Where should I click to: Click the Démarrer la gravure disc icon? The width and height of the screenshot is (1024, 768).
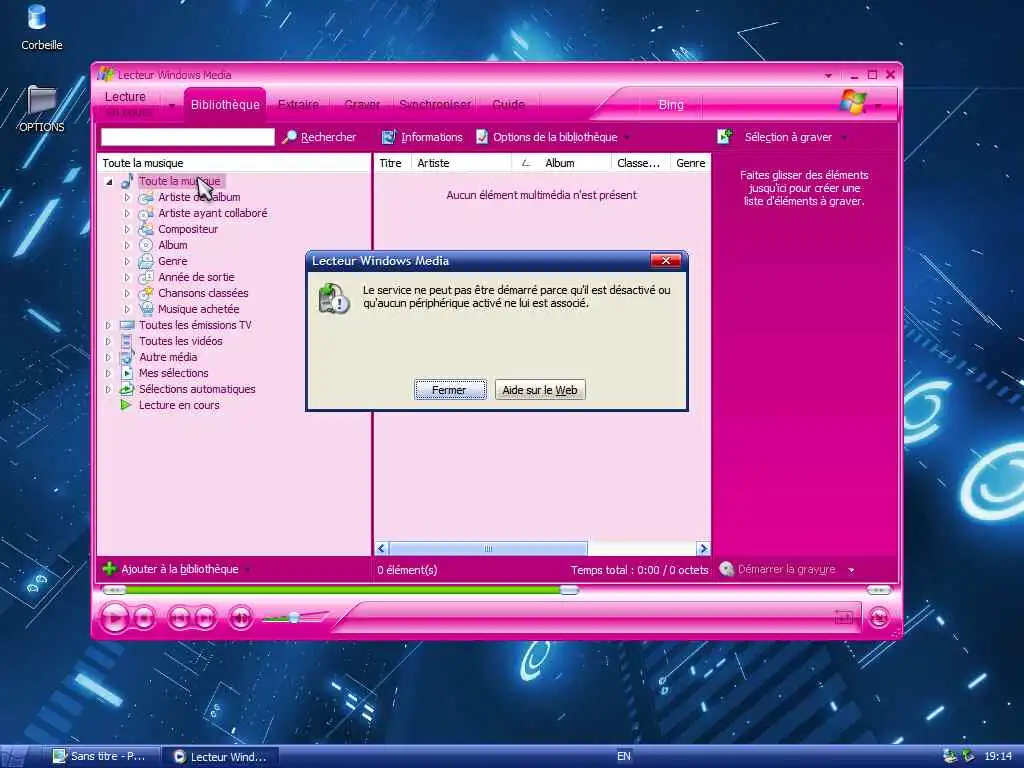click(726, 569)
